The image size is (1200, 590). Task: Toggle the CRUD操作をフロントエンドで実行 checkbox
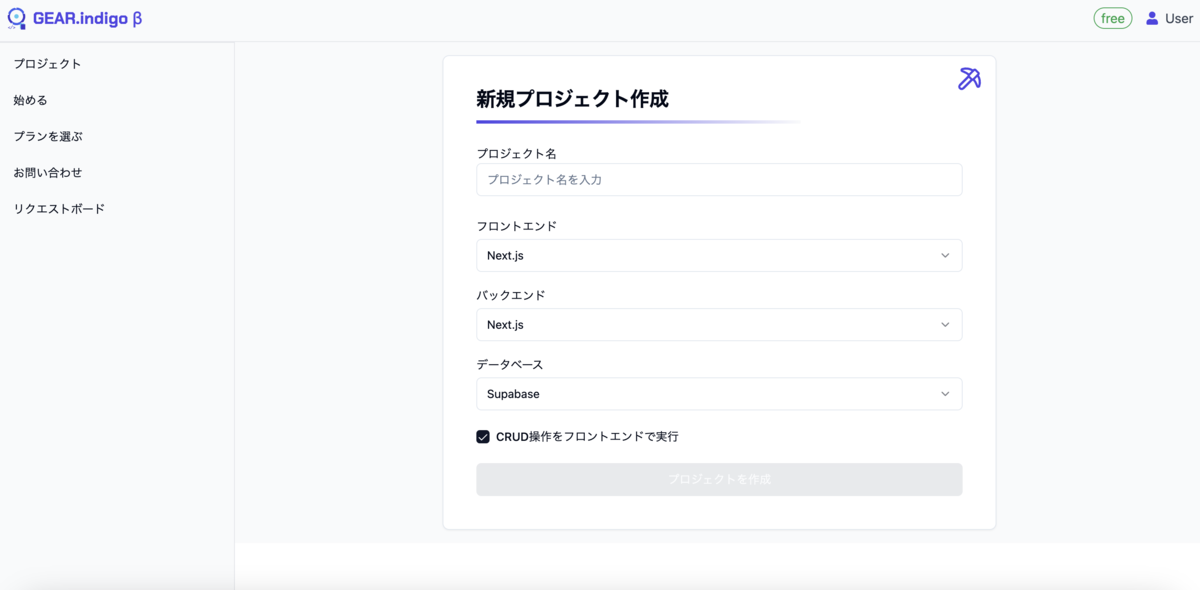[x=483, y=437]
